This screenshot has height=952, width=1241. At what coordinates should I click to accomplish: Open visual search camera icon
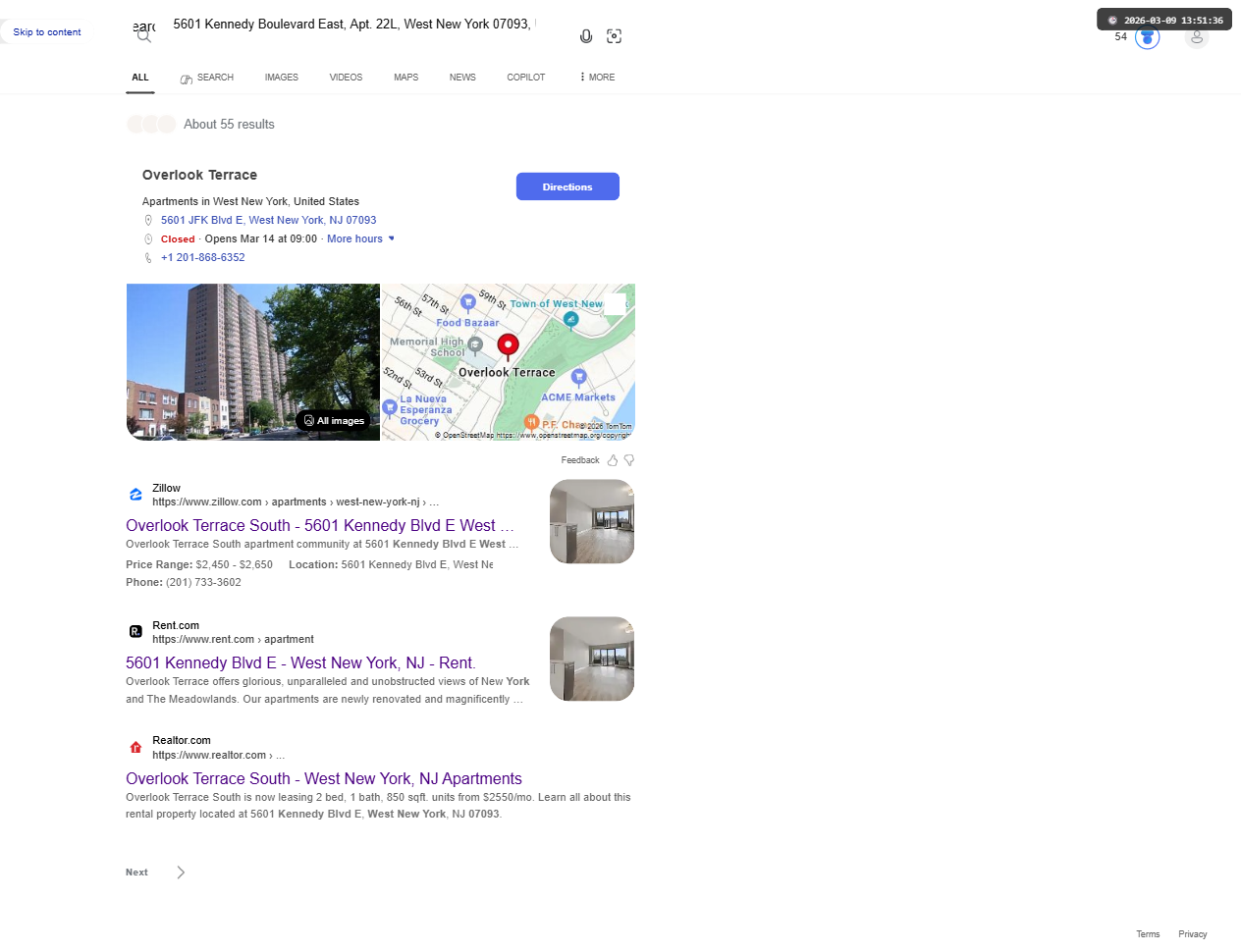click(615, 36)
